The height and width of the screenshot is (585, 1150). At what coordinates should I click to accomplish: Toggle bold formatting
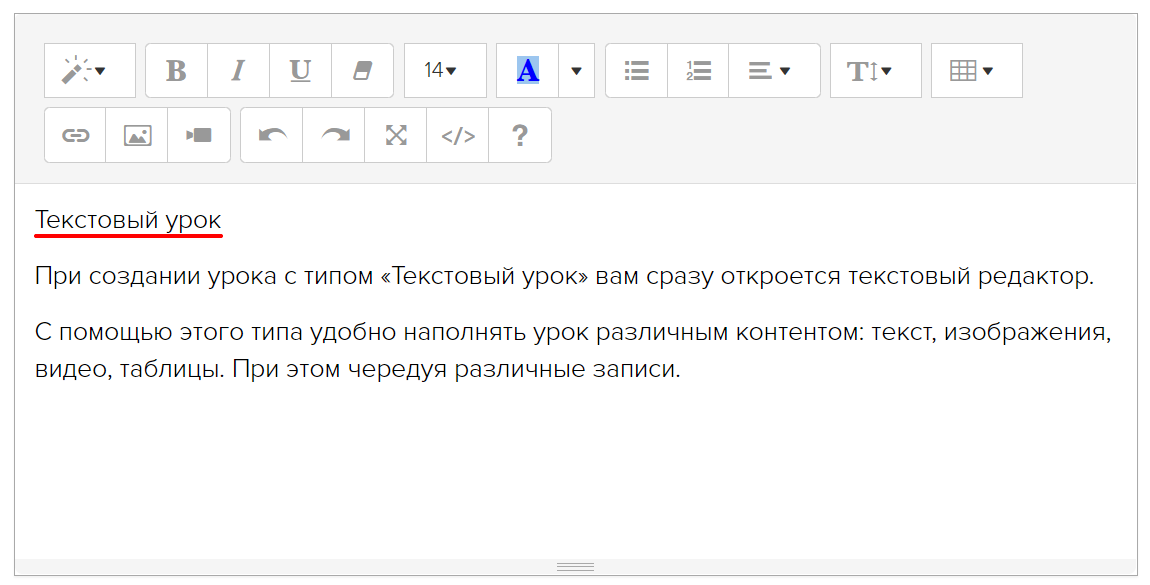point(176,71)
